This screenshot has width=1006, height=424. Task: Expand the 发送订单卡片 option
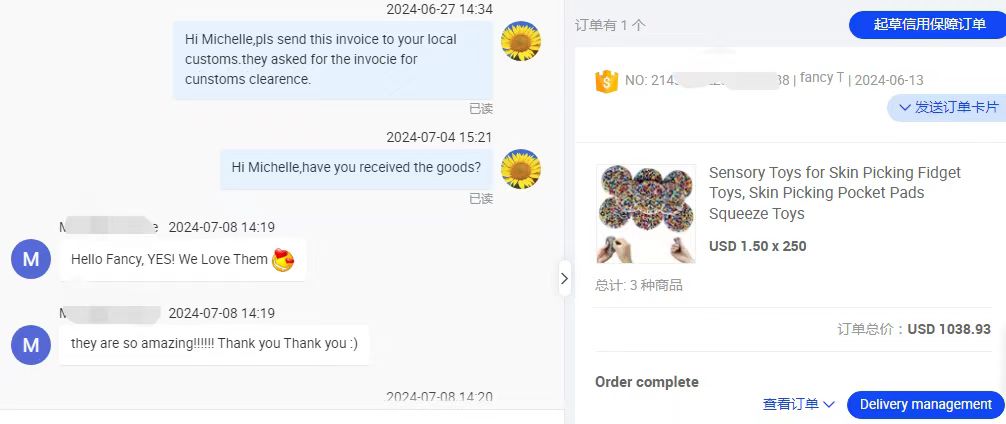pos(947,108)
